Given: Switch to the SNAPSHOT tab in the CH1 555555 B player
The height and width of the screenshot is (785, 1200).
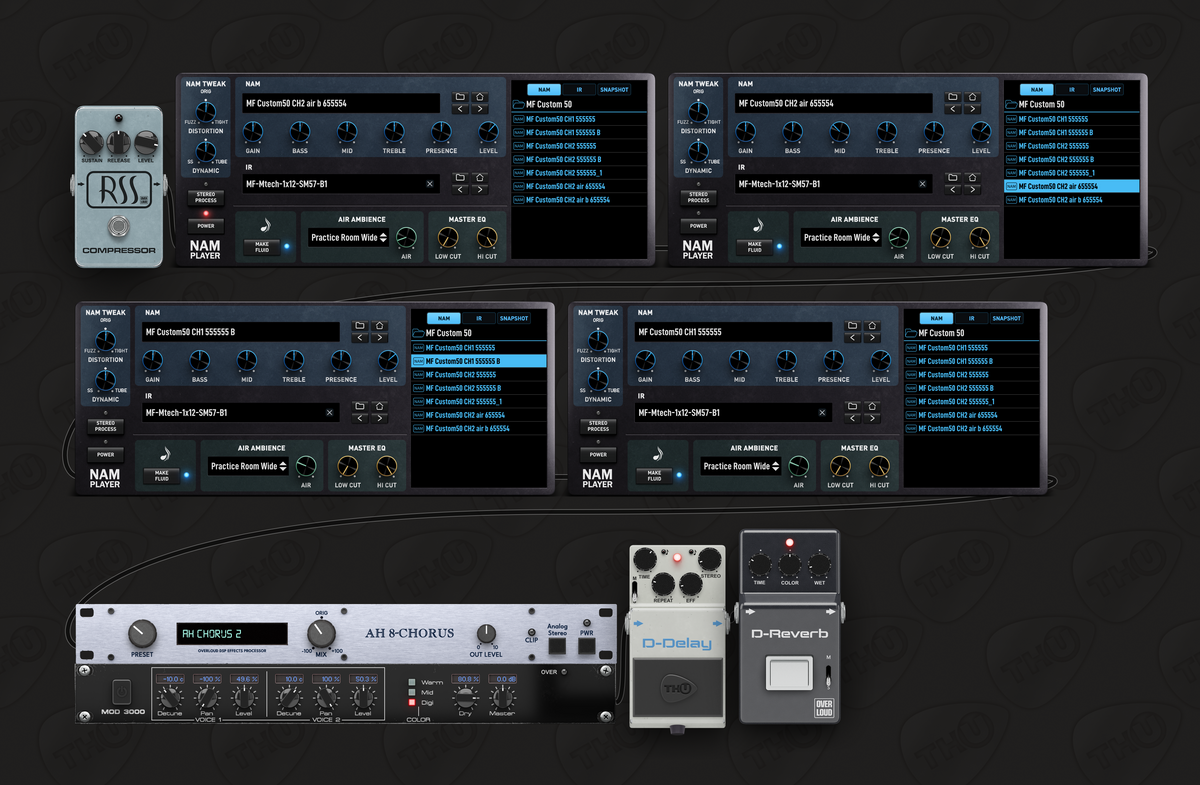Looking at the screenshot, I should click(x=515, y=318).
